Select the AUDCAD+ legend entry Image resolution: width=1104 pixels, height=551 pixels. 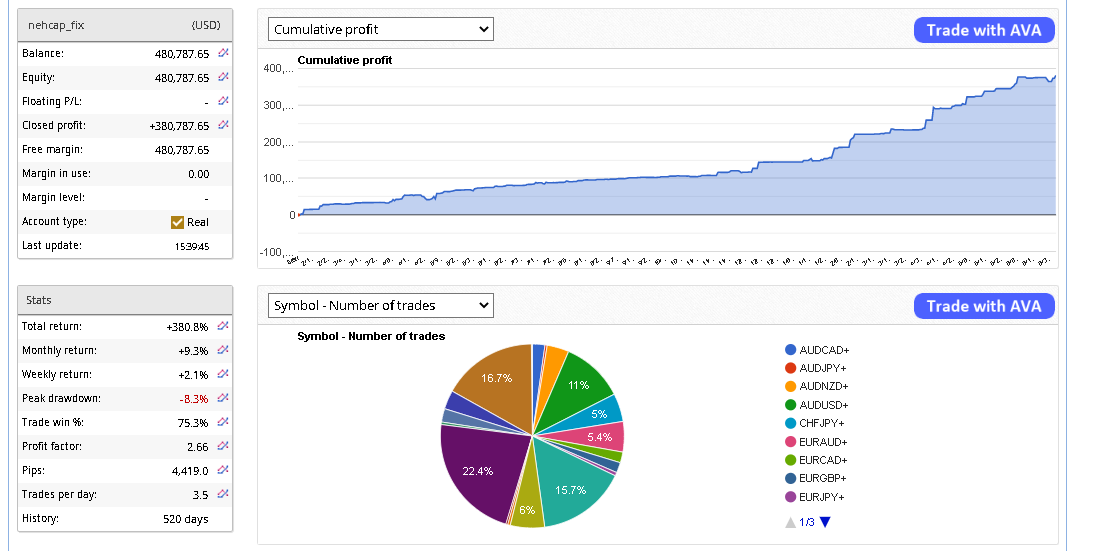(823, 350)
